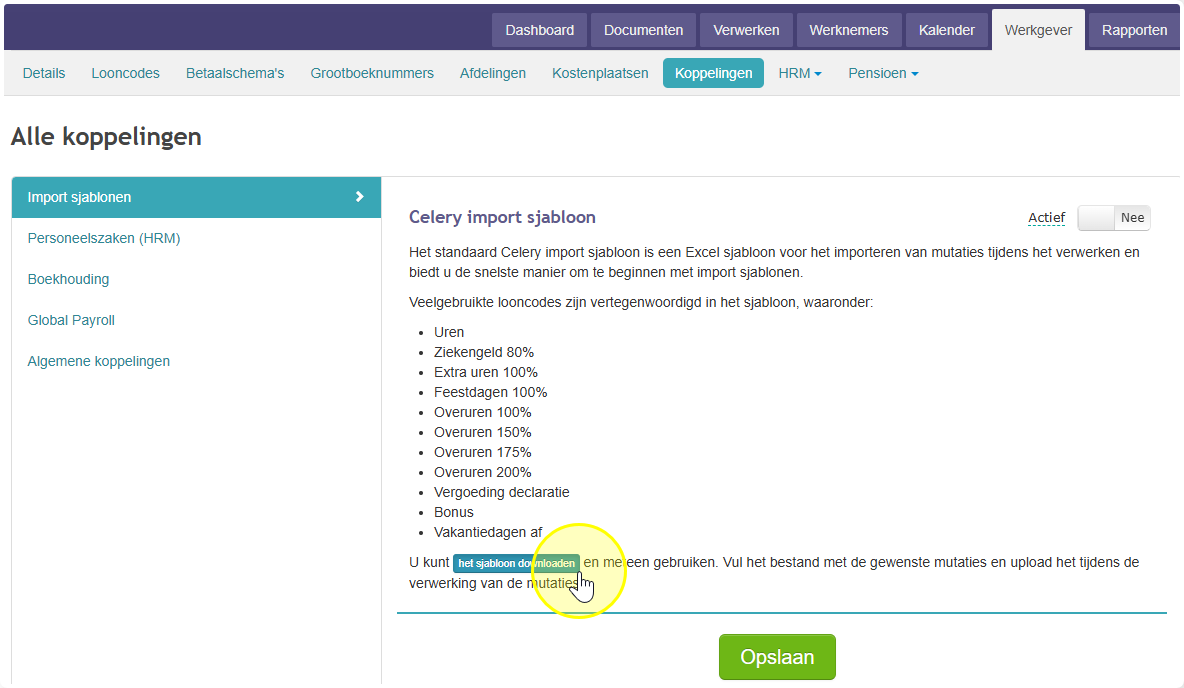Click the 'Overuren 200%' list item

click(x=483, y=472)
